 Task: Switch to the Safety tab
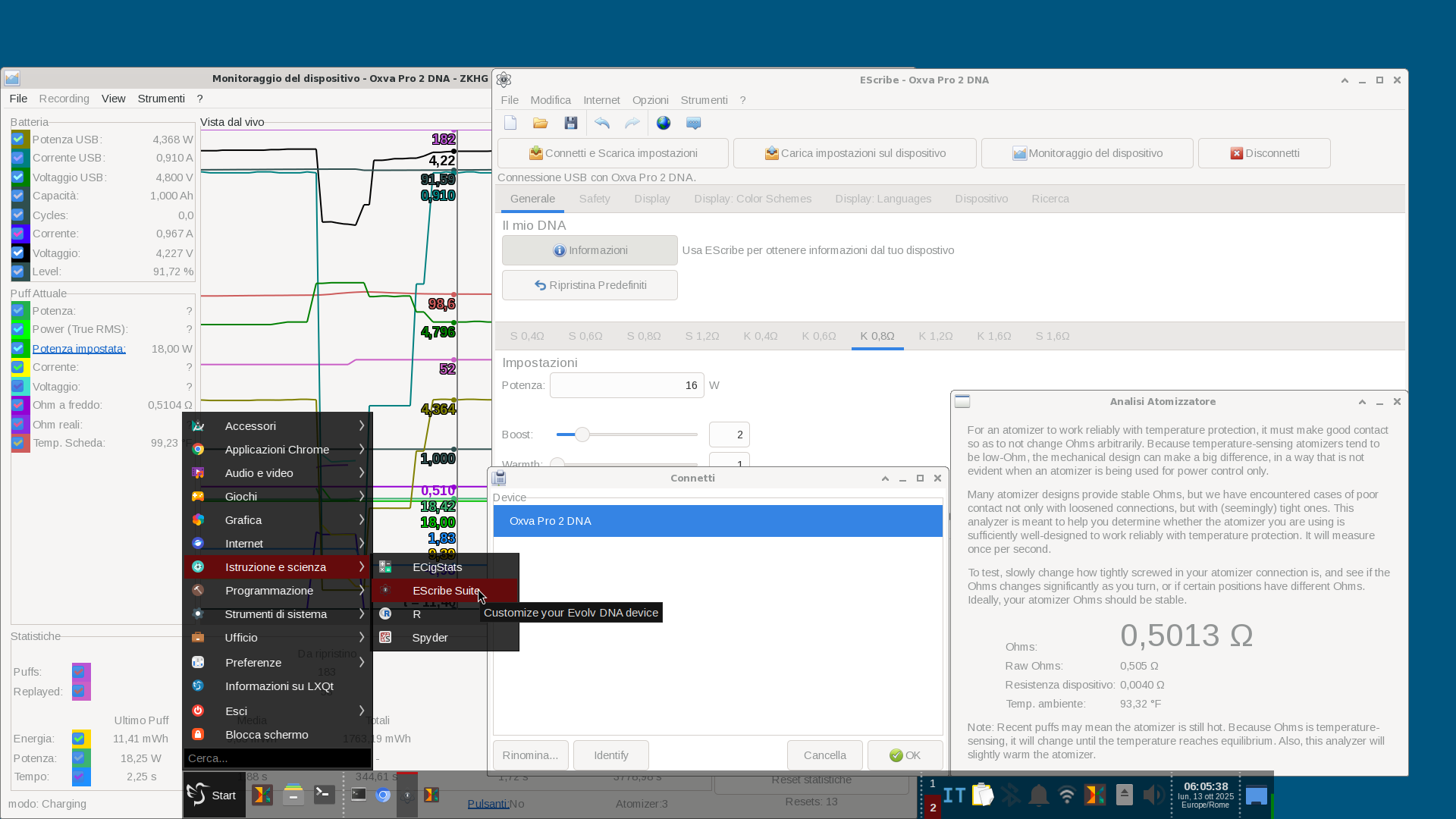tap(594, 199)
